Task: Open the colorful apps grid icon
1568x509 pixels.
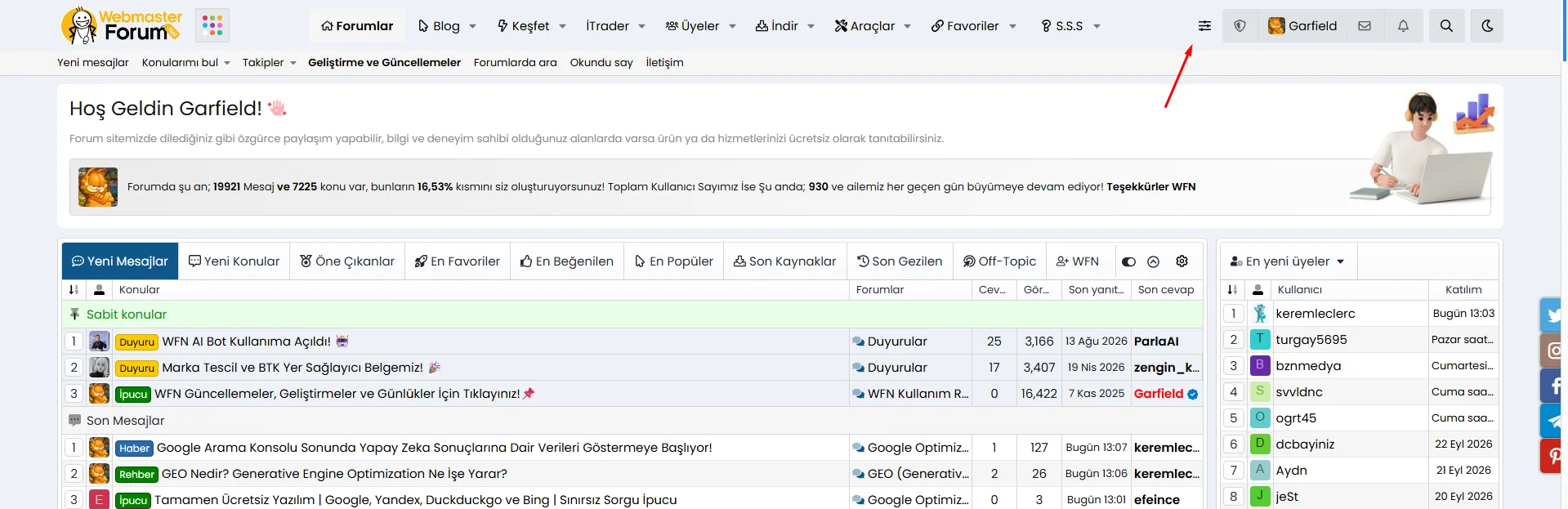Action: tap(212, 25)
